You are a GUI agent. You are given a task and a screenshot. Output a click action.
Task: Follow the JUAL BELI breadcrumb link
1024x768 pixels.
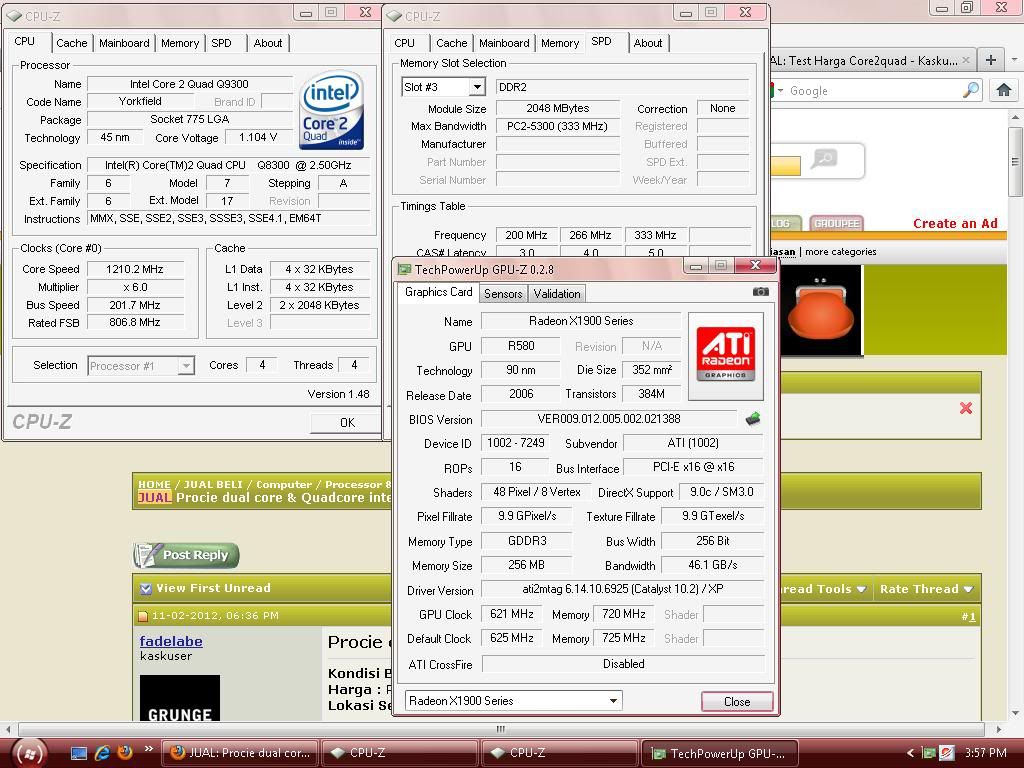point(213,485)
